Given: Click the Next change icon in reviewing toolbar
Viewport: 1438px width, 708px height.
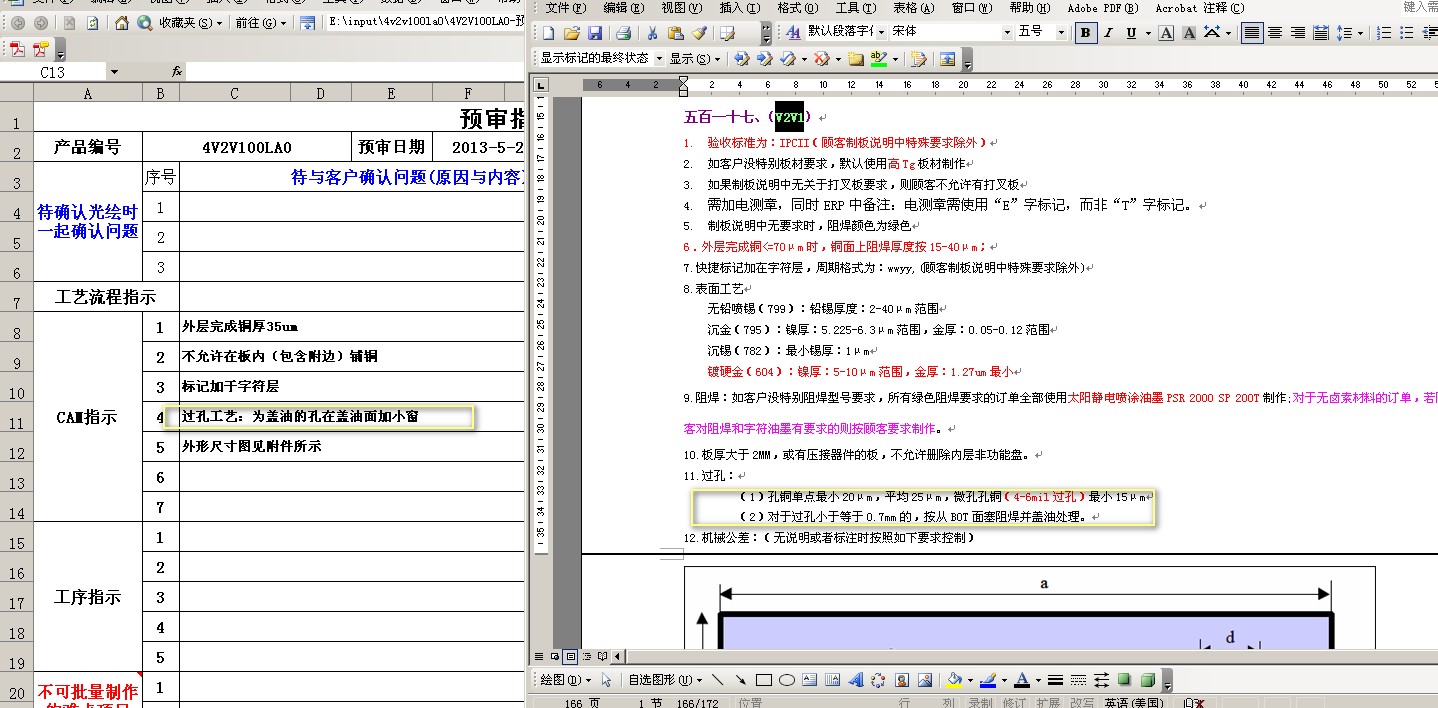Looking at the screenshot, I should pos(765,59).
